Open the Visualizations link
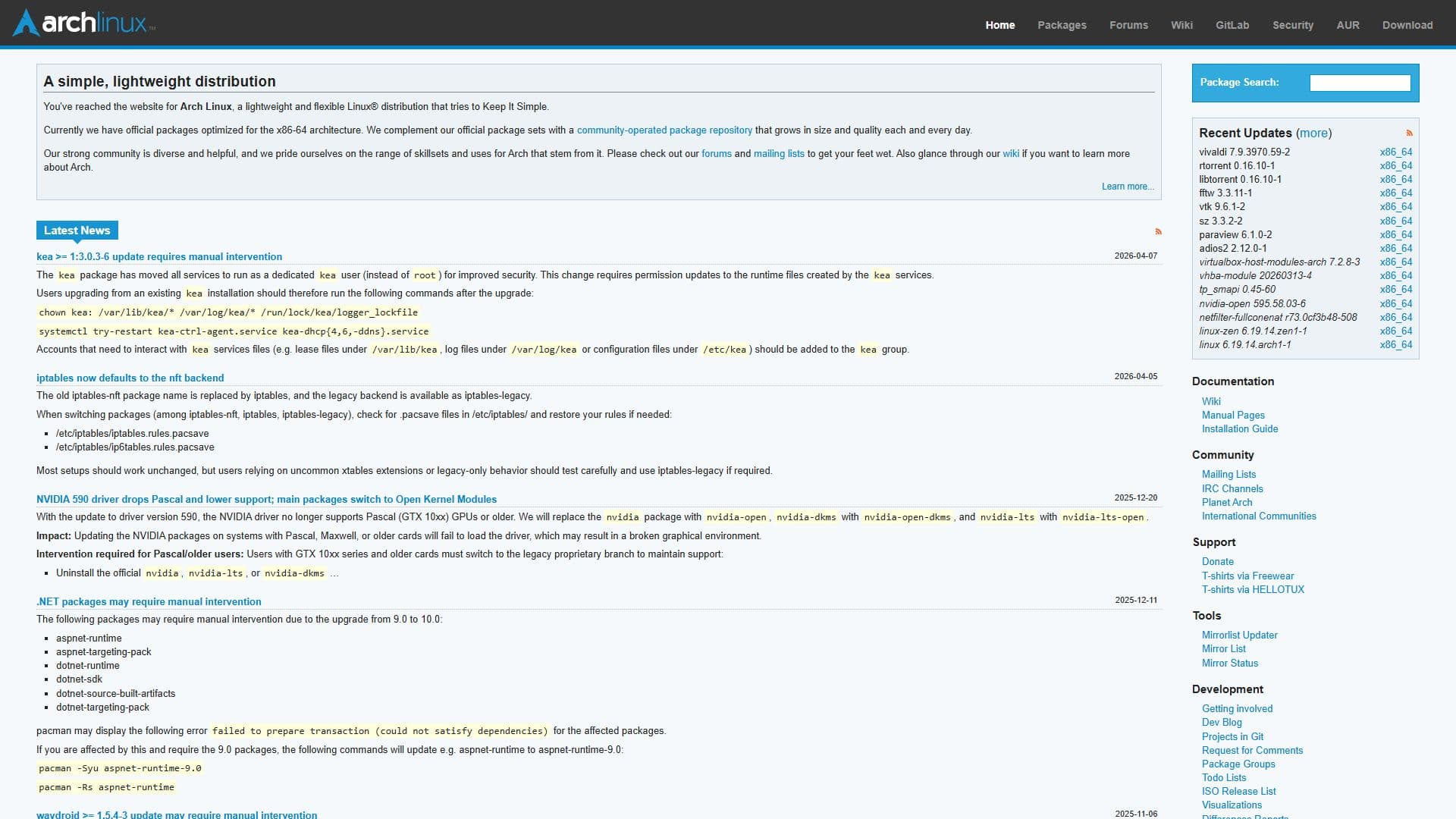This screenshot has height=819, width=1456. point(1232,805)
